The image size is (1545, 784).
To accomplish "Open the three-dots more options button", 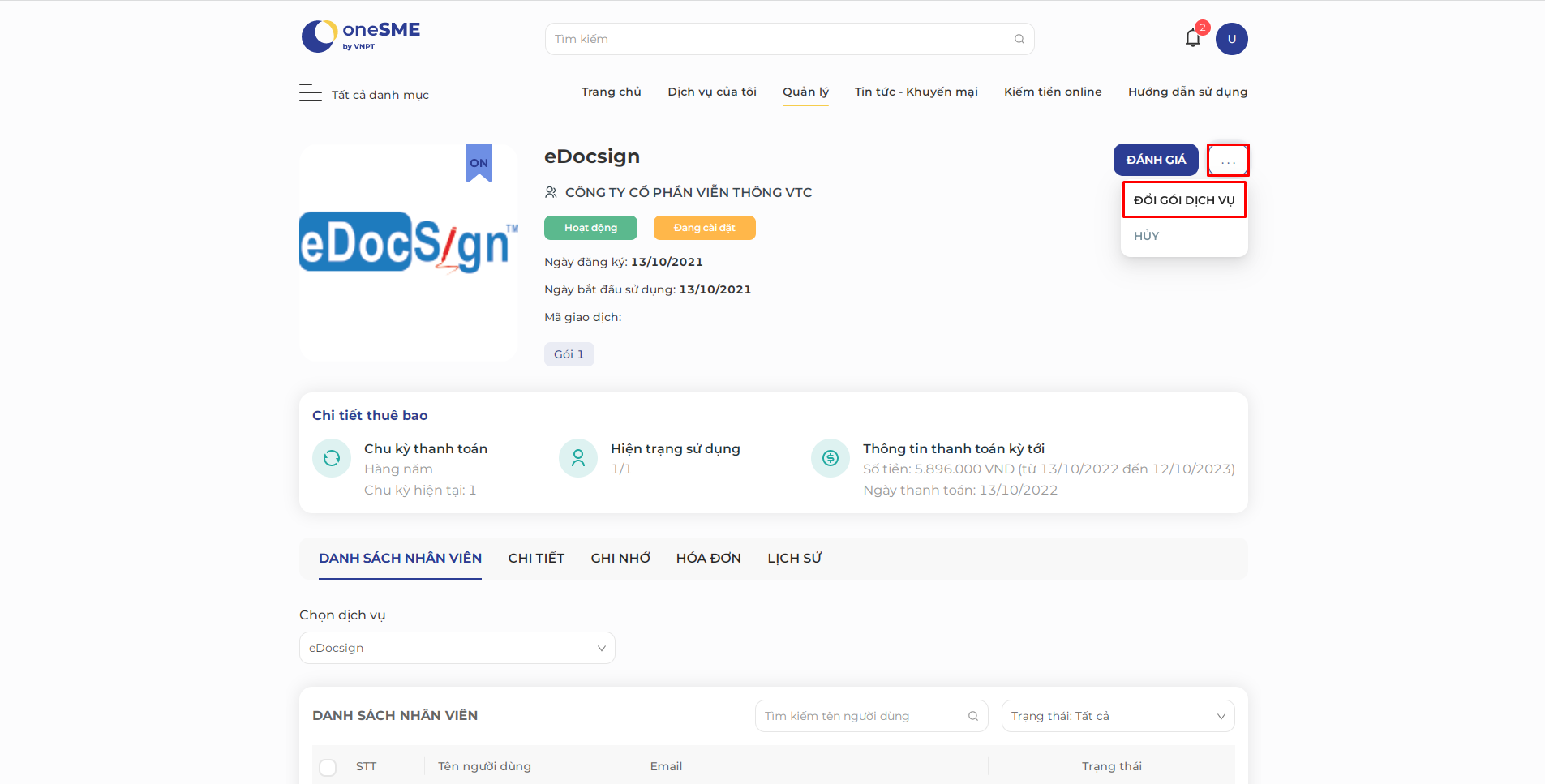I will click(x=1228, y=160).
